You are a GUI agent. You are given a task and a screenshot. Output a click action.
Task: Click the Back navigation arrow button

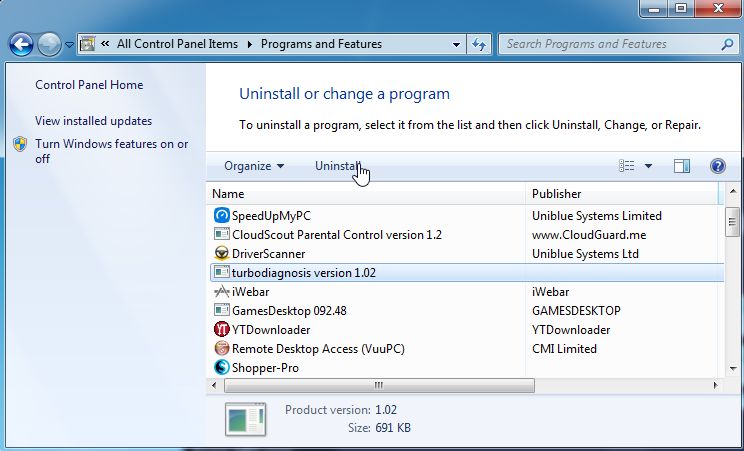(x=21, y=45)
